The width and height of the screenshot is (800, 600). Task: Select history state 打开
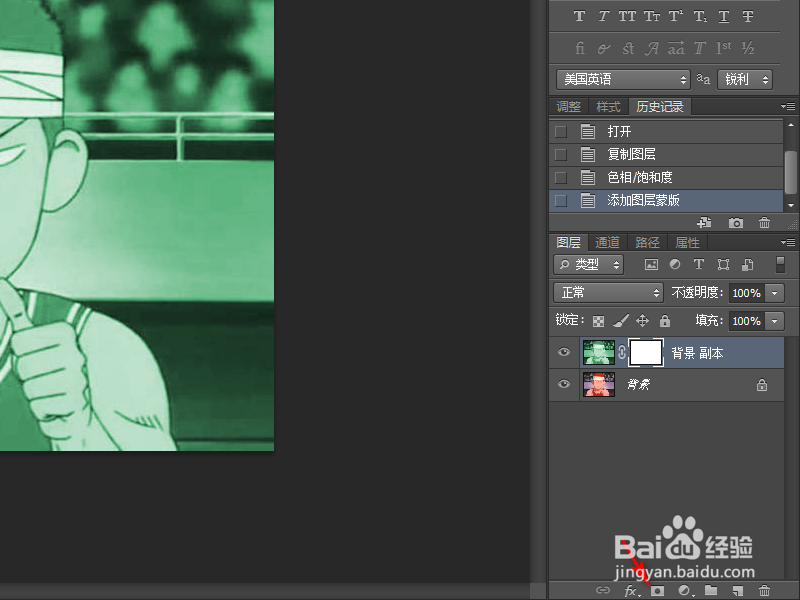[666, 132]
